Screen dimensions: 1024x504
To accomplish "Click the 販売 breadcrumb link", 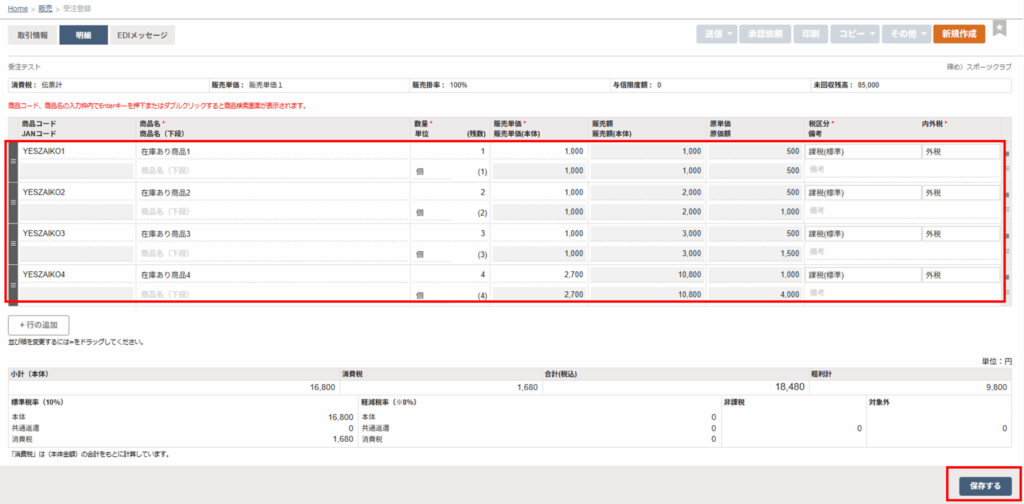I will tap(46, 8).
